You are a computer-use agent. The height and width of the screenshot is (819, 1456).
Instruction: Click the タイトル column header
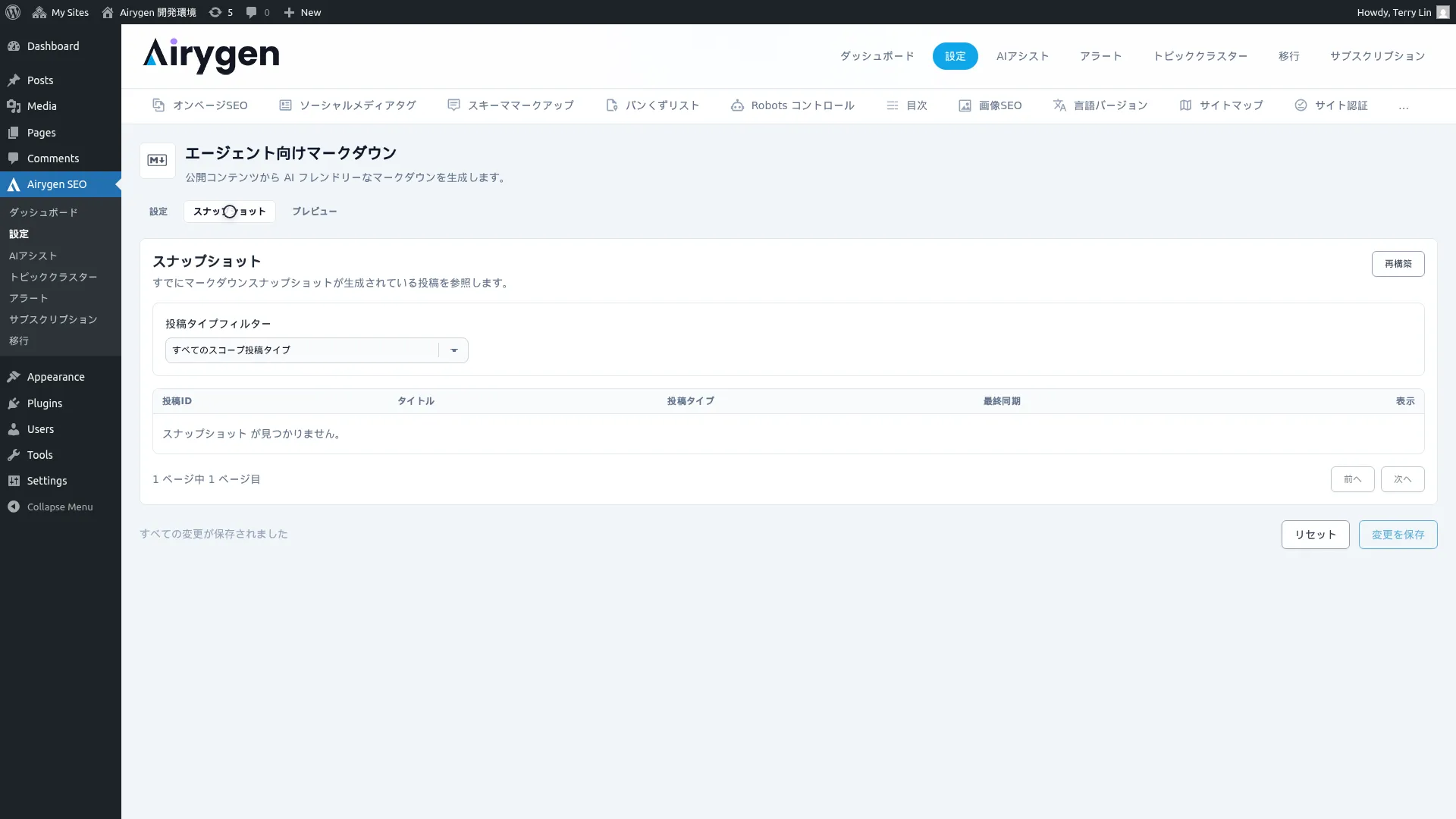pyautogui.click(x=416, y=401)
